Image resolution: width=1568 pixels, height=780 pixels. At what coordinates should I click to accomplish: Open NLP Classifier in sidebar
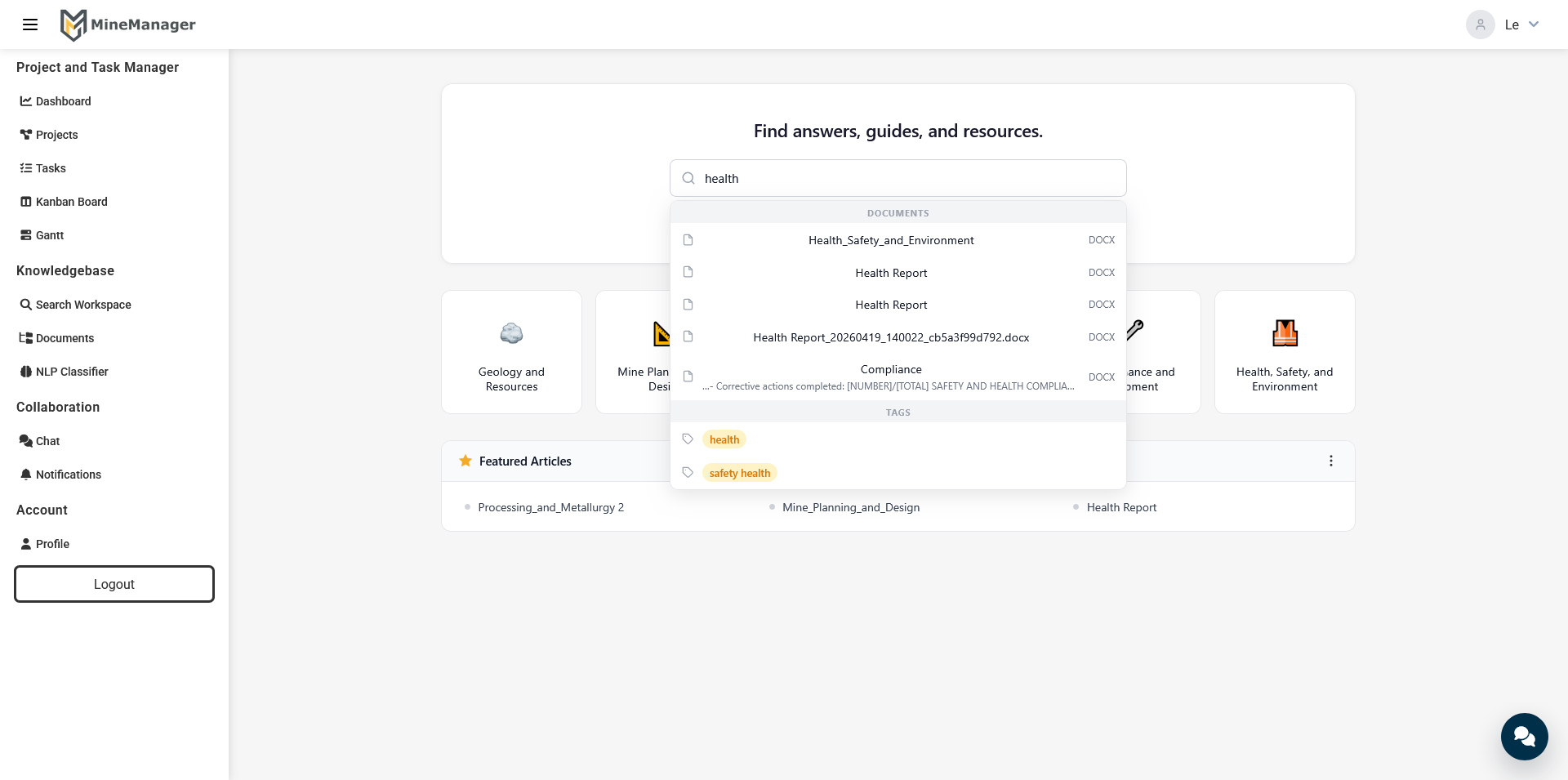coord(64,372)
